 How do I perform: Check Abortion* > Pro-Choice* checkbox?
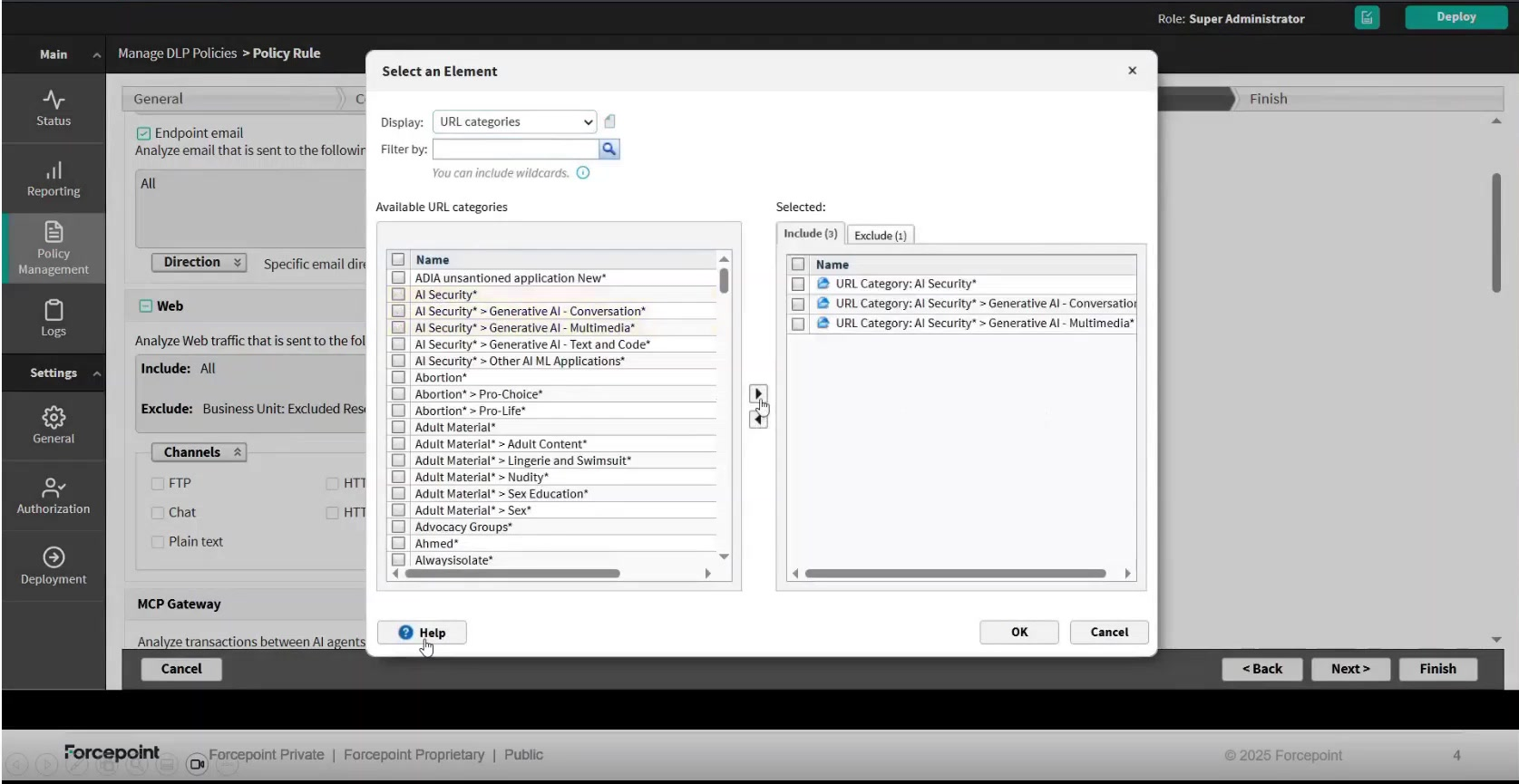click(x=398, y=394)
